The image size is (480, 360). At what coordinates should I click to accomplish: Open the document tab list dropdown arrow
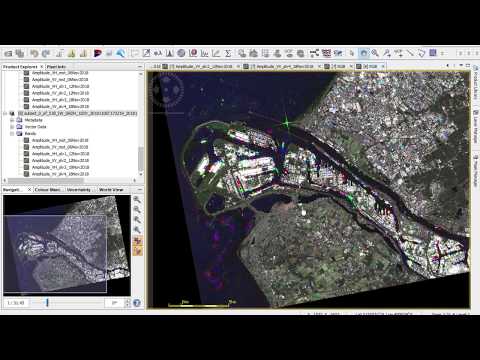(461, 66)
